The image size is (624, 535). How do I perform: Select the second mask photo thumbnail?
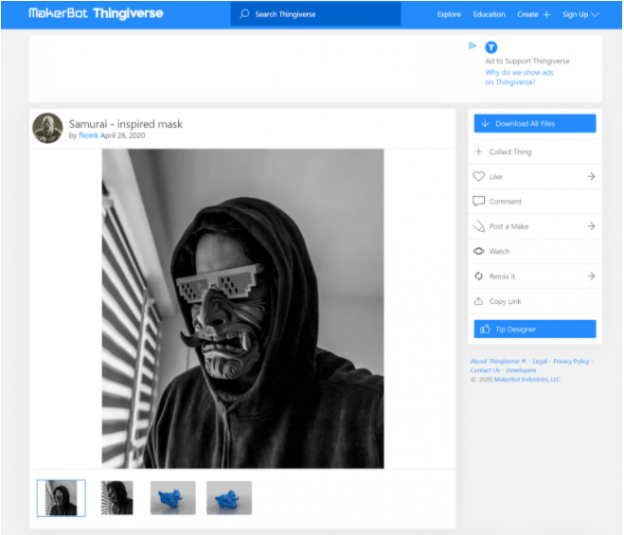[117, 498]
